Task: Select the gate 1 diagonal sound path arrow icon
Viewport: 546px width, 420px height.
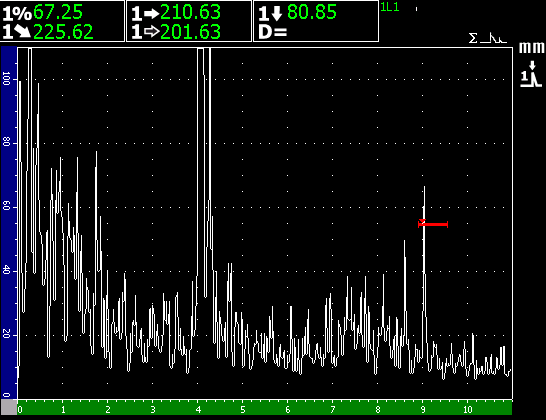Action: pyautogui.click(x=17, y=32)
